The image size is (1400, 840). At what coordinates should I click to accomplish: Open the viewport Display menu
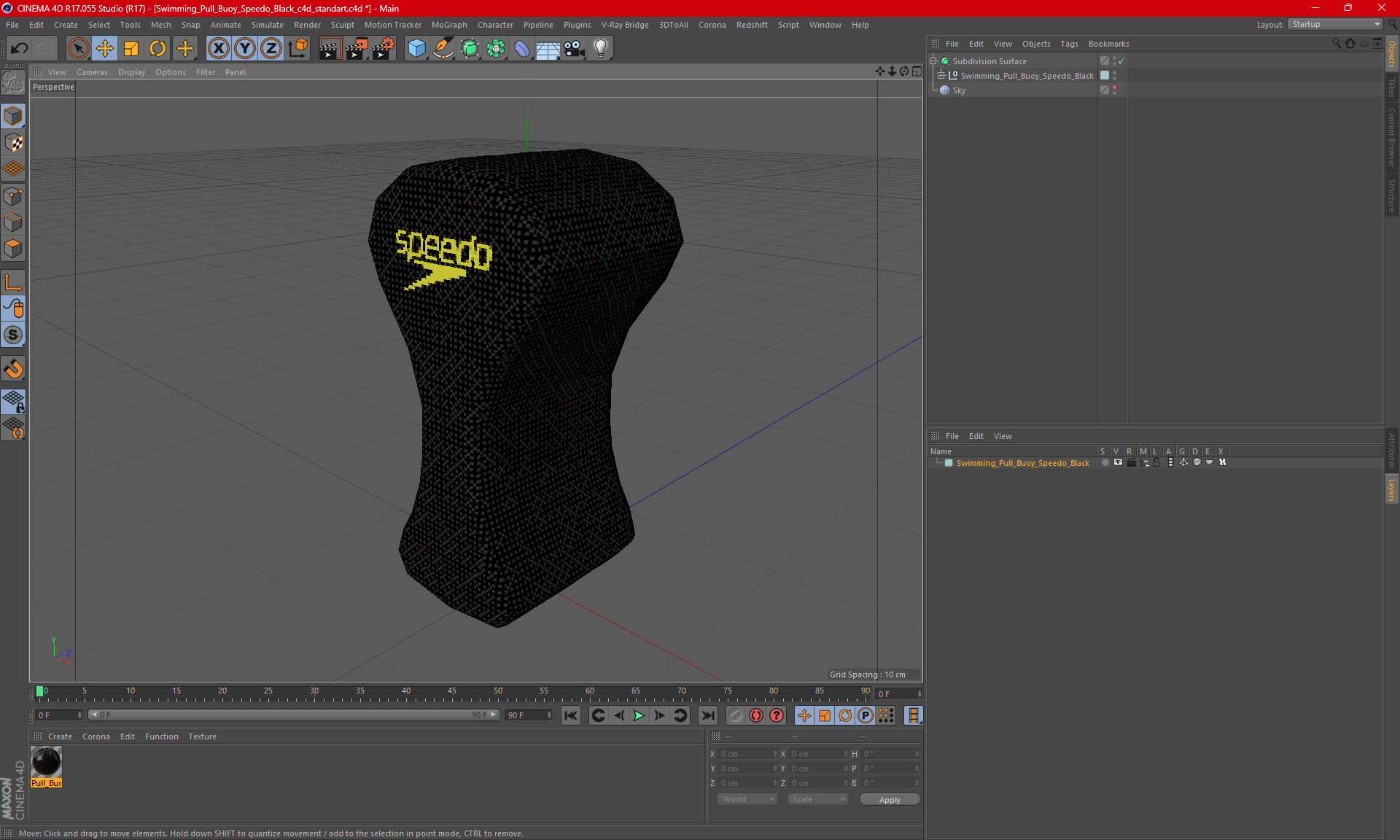coord(131,72)
